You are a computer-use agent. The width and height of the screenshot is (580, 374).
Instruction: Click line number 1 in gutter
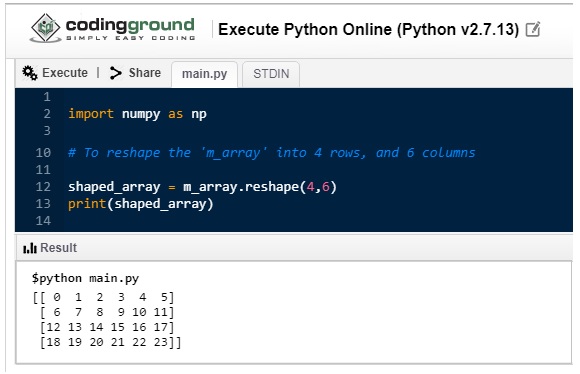point(47,97)
